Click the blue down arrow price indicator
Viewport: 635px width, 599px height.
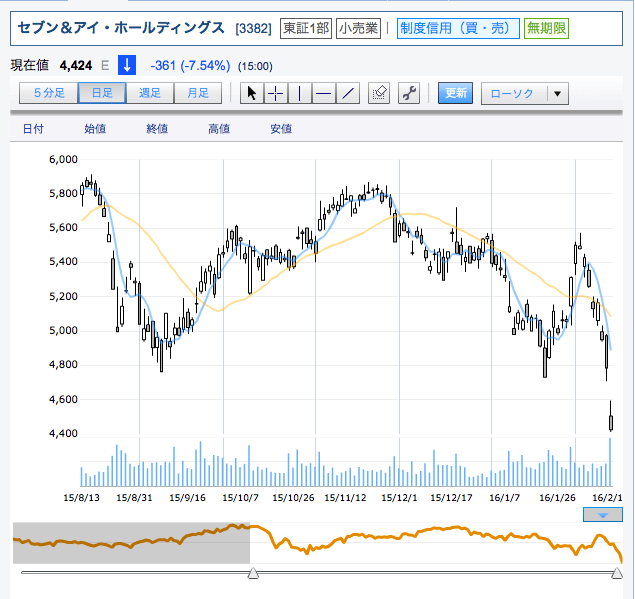tap(127, 65)
